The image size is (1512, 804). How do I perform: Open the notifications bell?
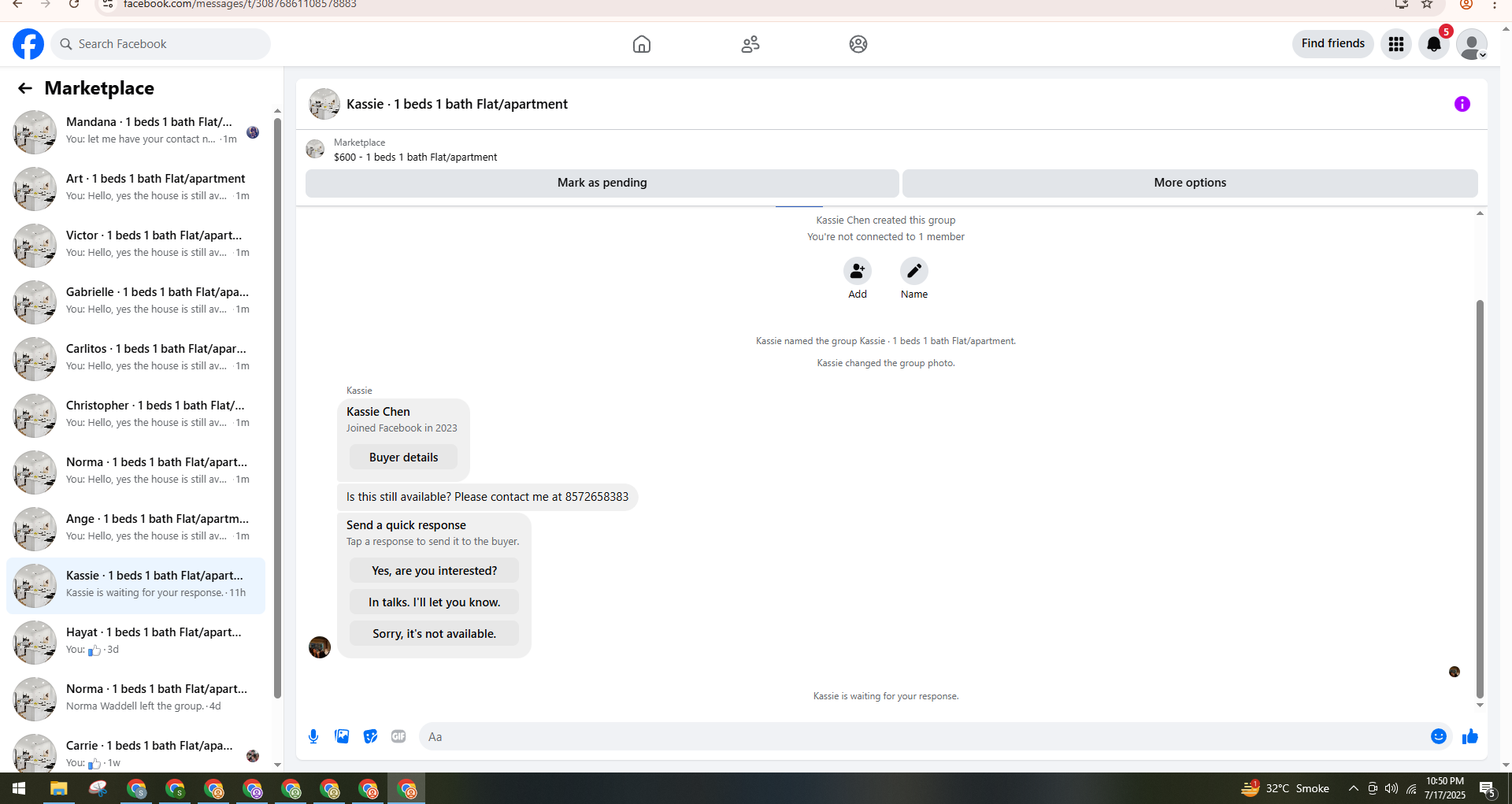[1434, 44]
